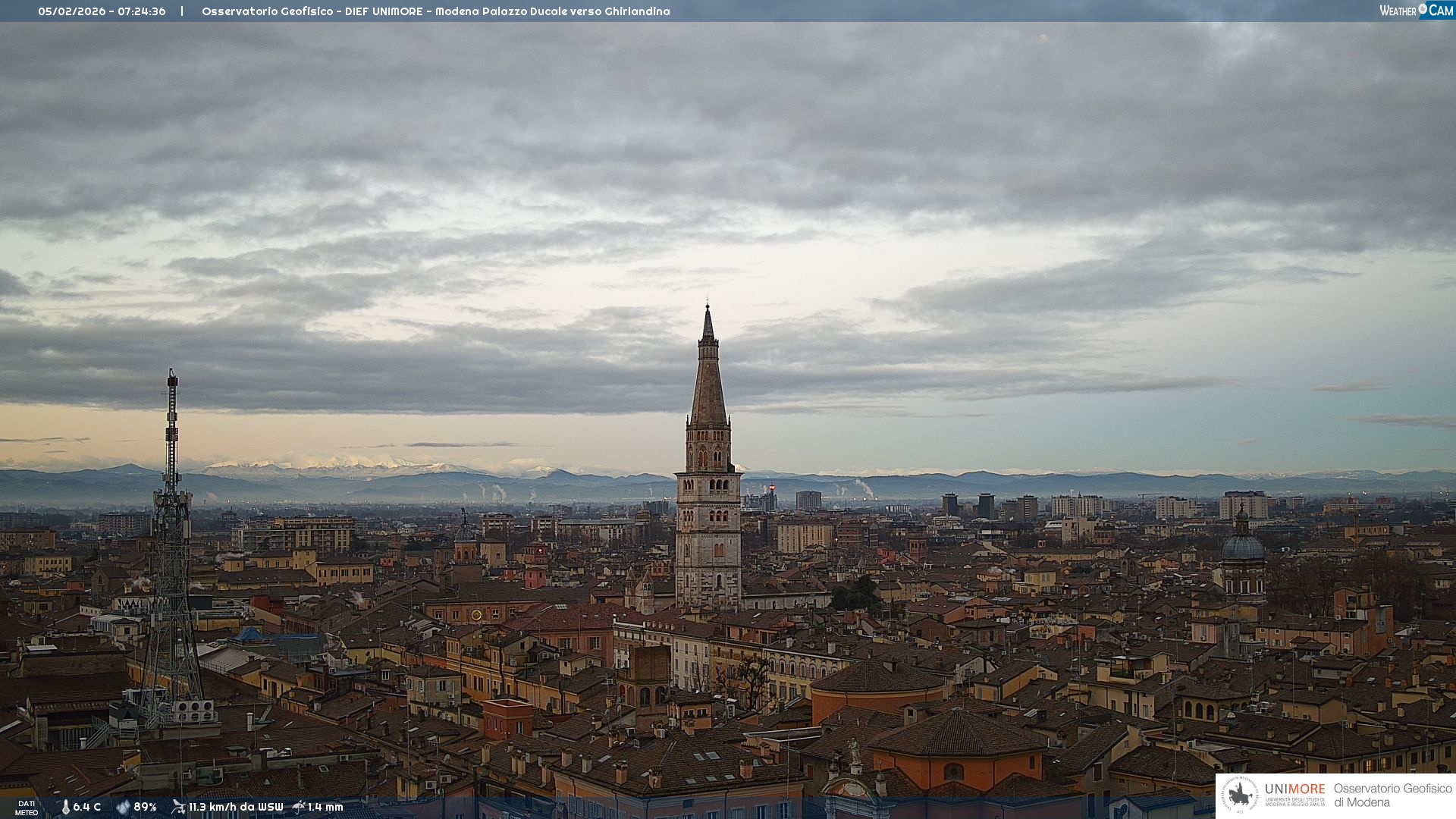This screenshot has width=1456, height=819.
Task: Click the wind anemometer icon
Action: pos(178,807)
